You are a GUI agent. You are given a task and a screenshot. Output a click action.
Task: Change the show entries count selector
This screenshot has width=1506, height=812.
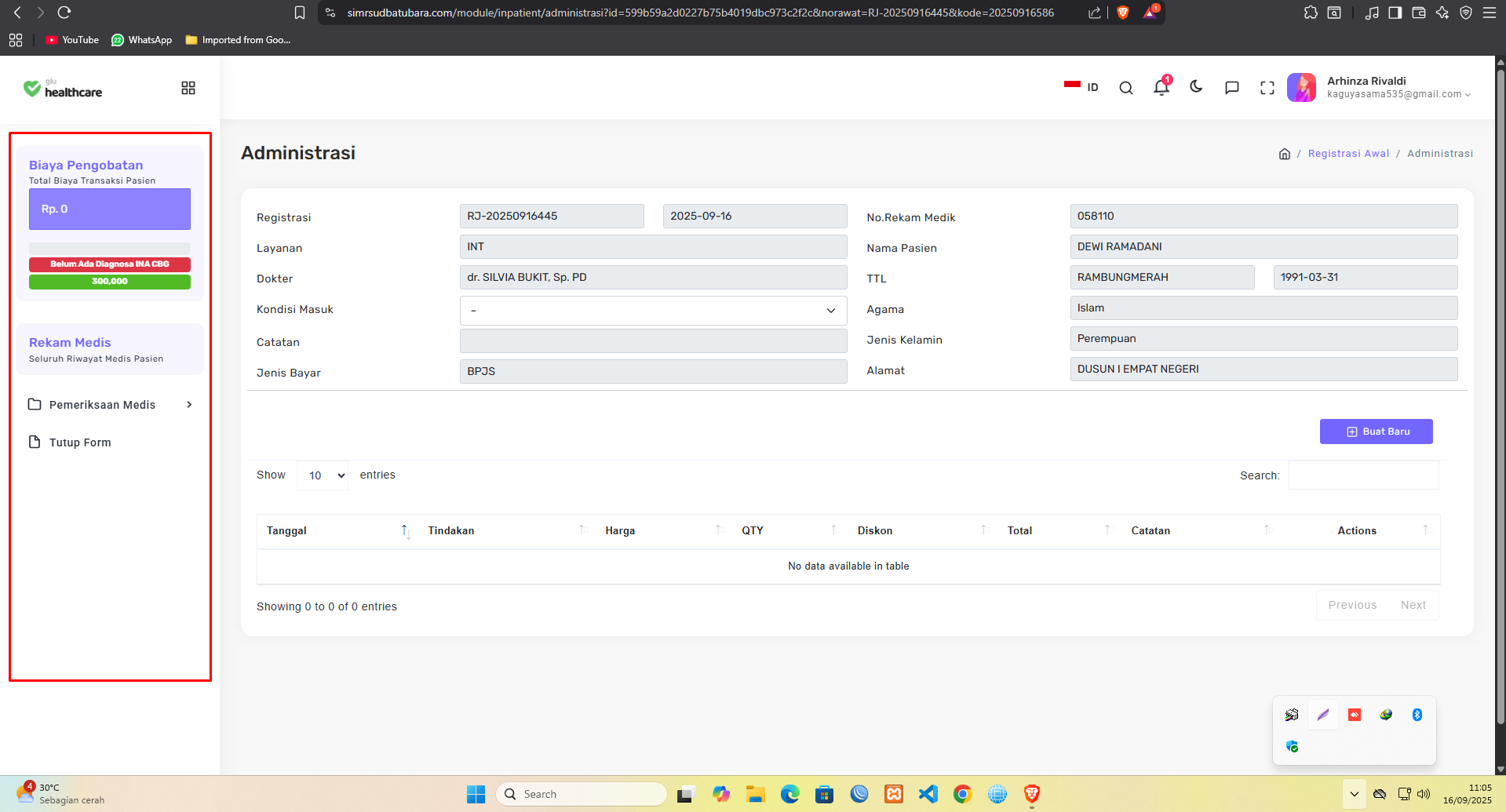(x=323, y=475)
